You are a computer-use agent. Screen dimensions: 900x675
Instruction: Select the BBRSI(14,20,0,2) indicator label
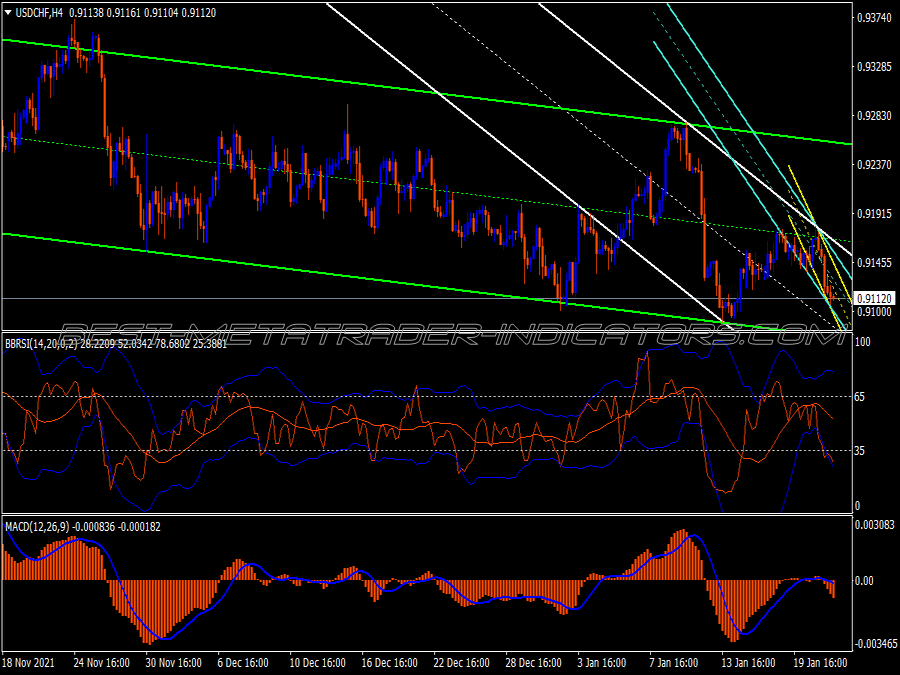pos(41,344)
